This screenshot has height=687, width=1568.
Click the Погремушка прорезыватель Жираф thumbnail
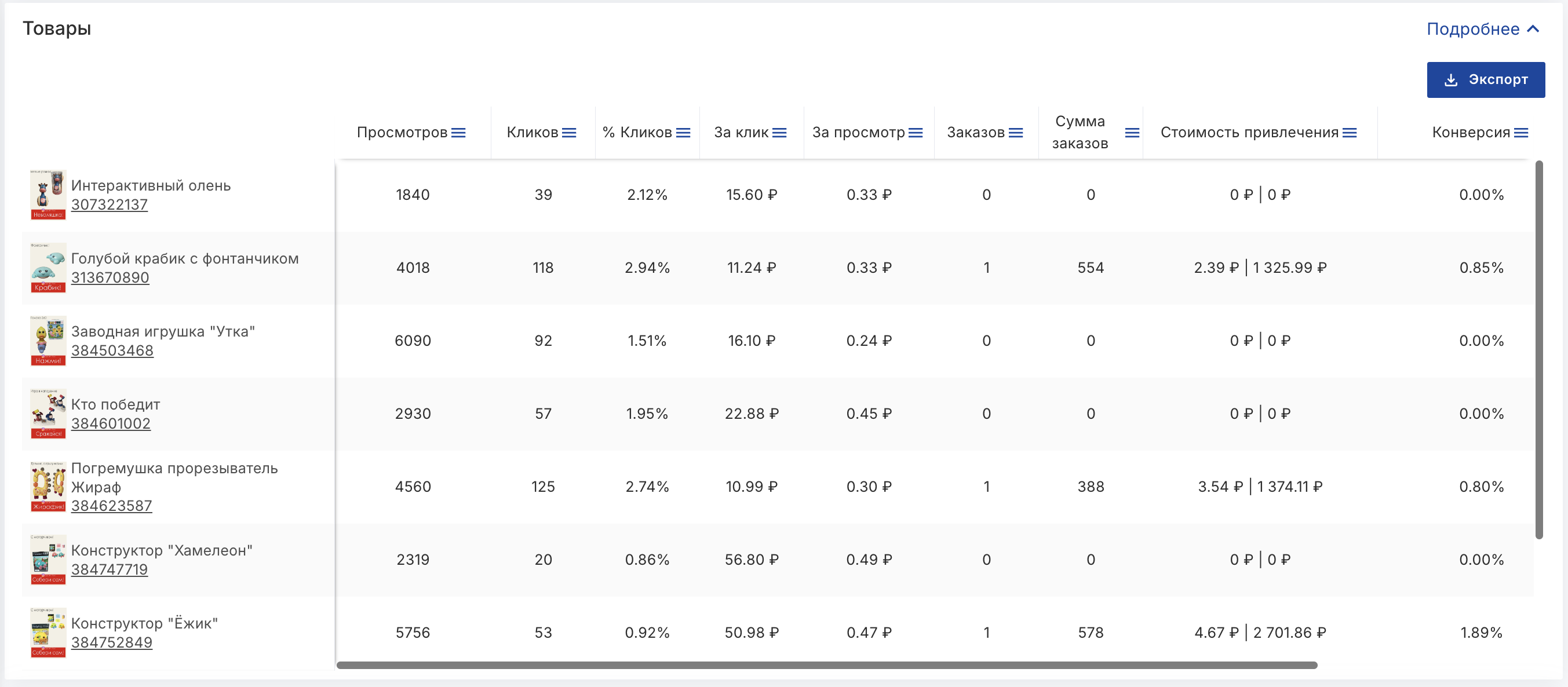tap(48, 487)
